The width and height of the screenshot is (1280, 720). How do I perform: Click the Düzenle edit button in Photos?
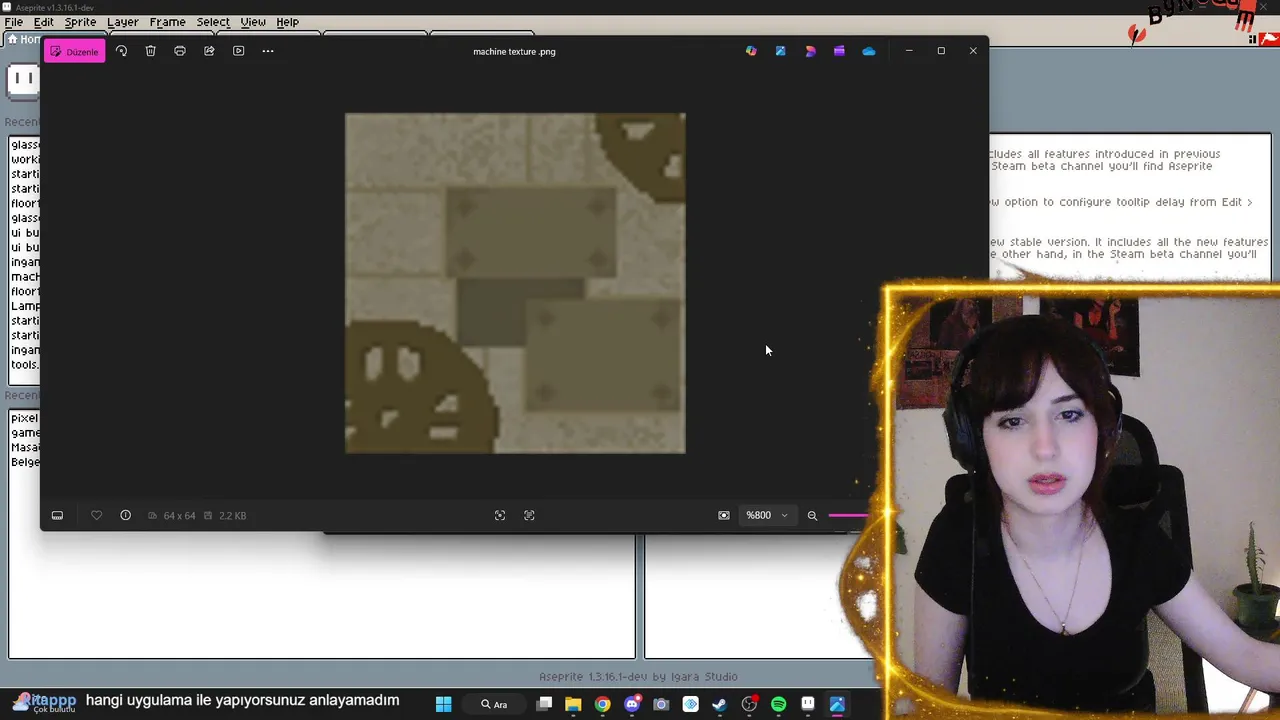(x=74, y=51)
